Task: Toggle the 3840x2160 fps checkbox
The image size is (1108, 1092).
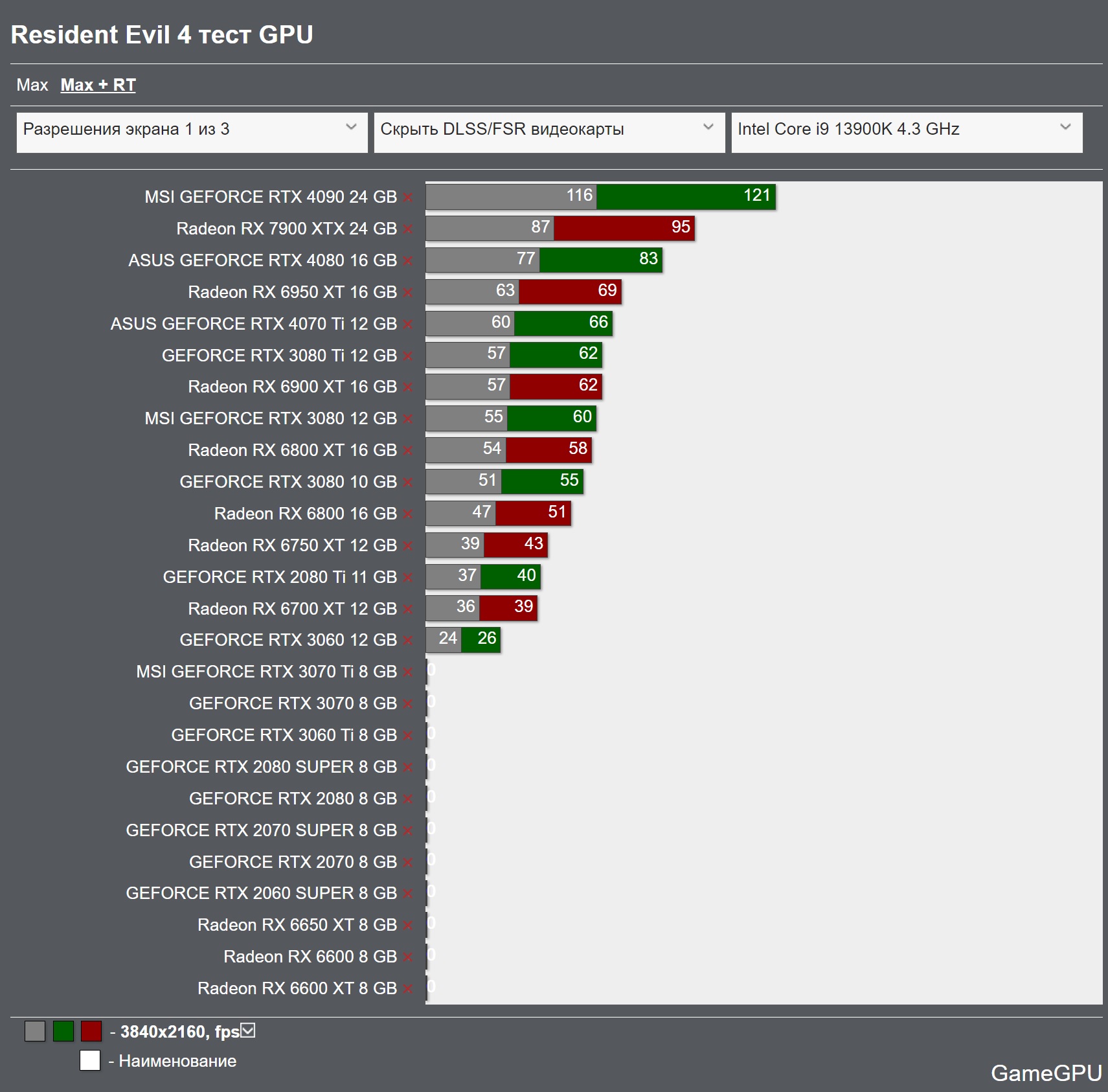Action: click(248, 1030)
